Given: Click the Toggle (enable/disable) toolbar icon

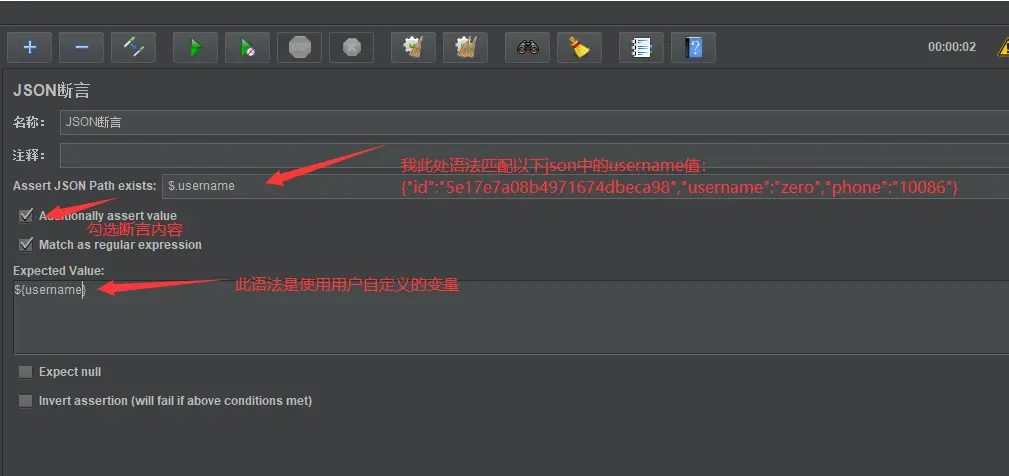Looking at the screenshot, I should [133, 48].
